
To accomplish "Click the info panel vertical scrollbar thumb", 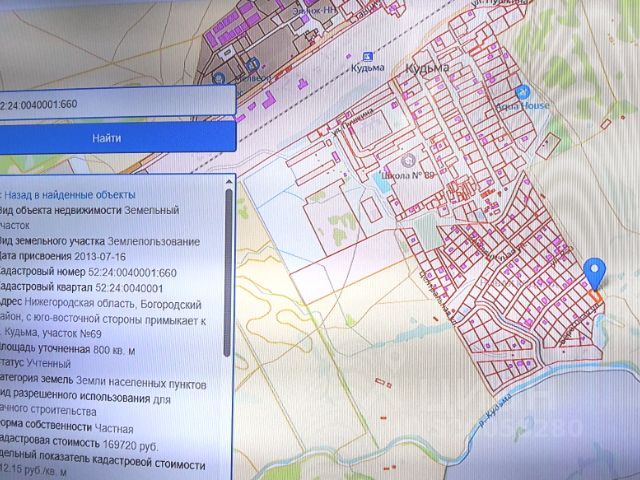I will [229, 271].
